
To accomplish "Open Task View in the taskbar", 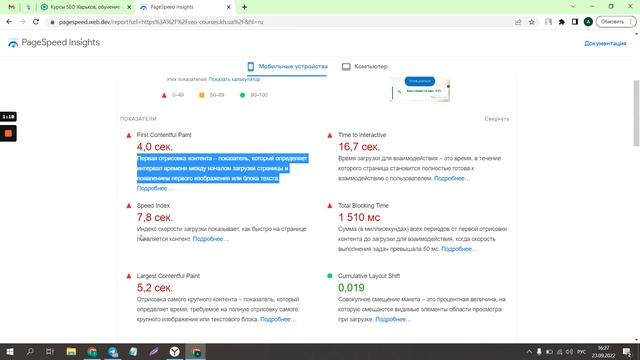I will pyautogui.click(x=50, y=351).
